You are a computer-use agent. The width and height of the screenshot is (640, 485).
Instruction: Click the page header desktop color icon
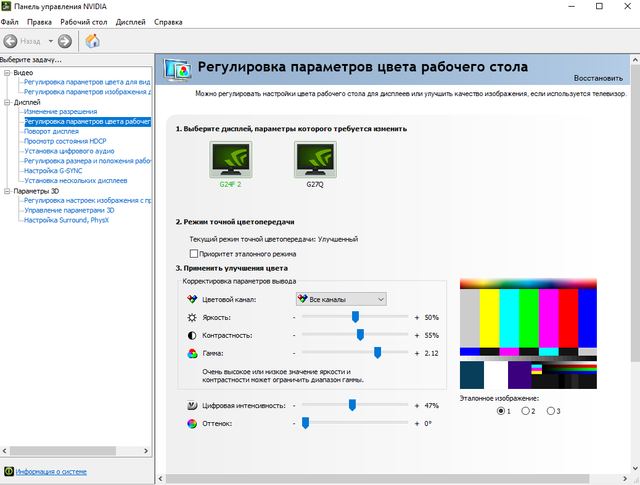tap(177, 70)
